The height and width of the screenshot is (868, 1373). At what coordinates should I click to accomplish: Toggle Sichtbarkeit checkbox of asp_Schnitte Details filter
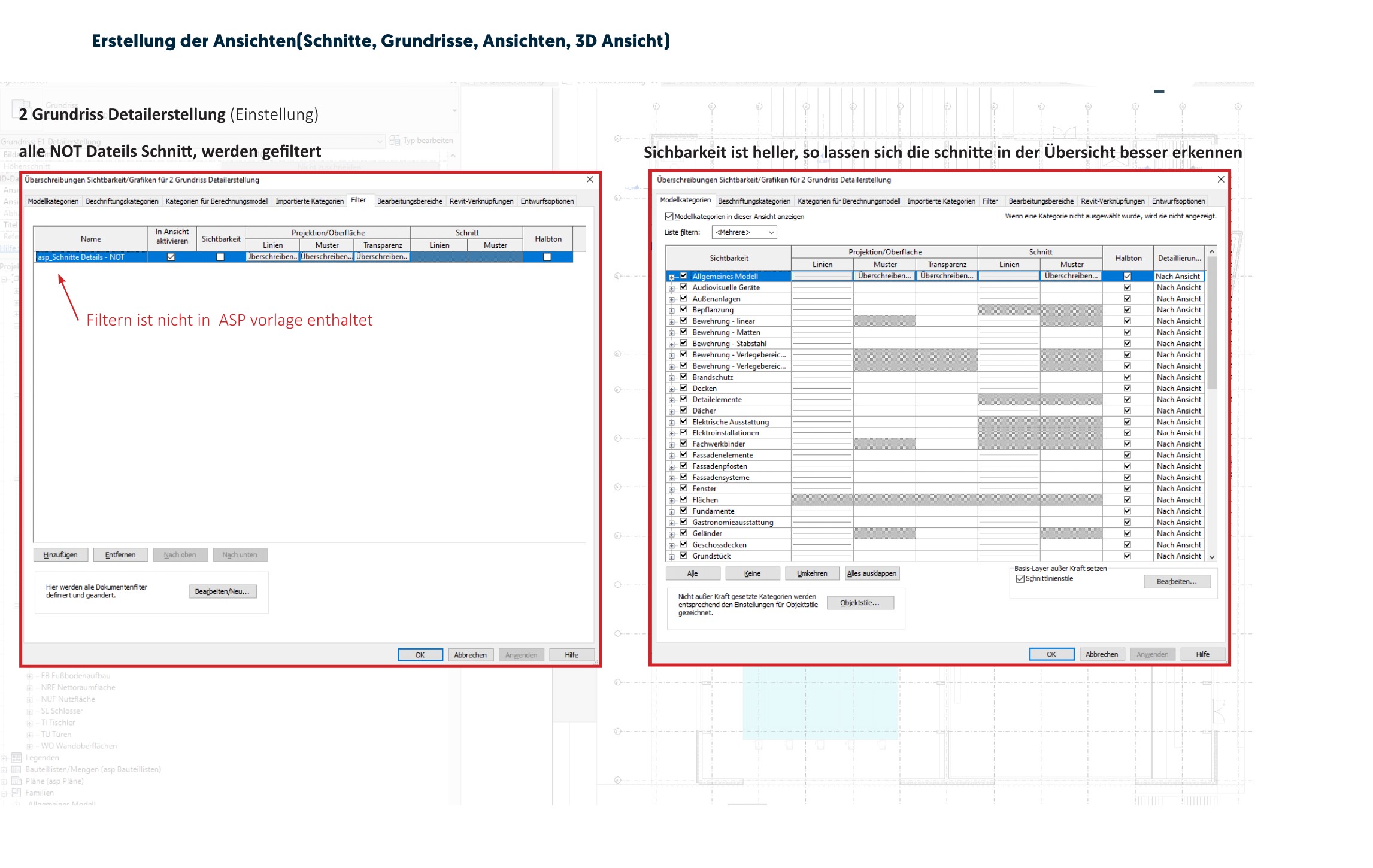click(220, 257)
